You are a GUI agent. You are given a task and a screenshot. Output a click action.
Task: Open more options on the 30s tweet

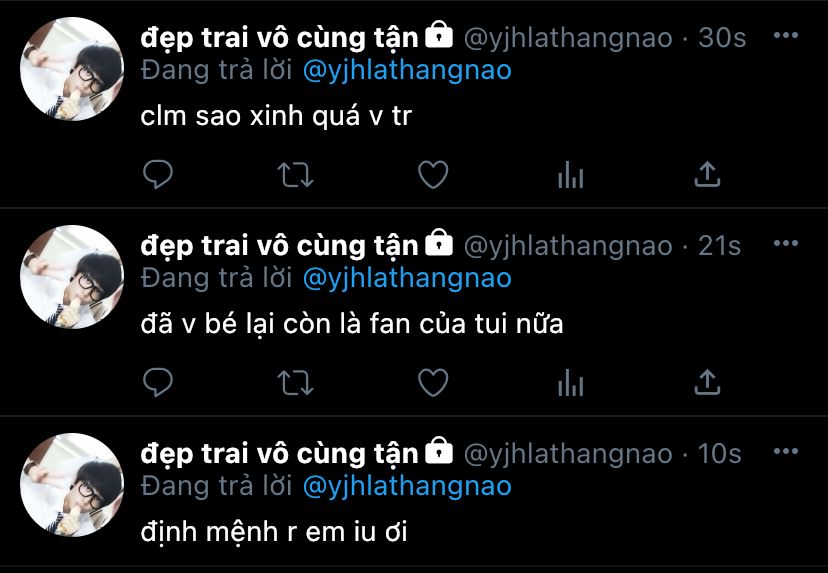click(x=786, y=35)
